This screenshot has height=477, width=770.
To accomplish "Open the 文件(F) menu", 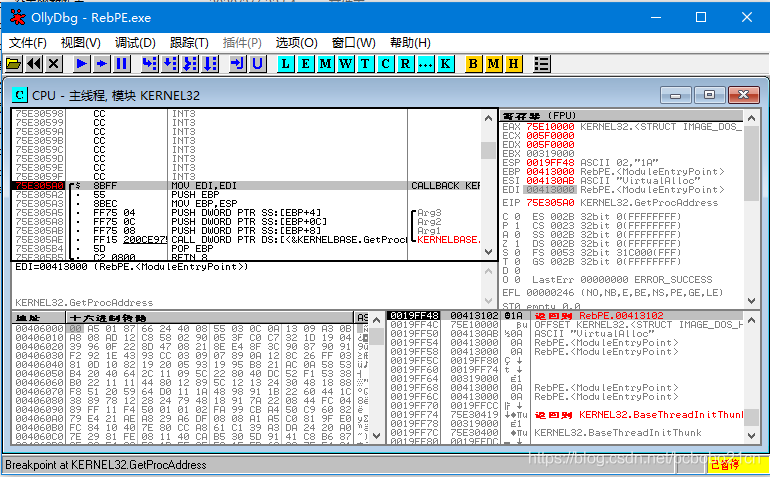I will [28, 43].
